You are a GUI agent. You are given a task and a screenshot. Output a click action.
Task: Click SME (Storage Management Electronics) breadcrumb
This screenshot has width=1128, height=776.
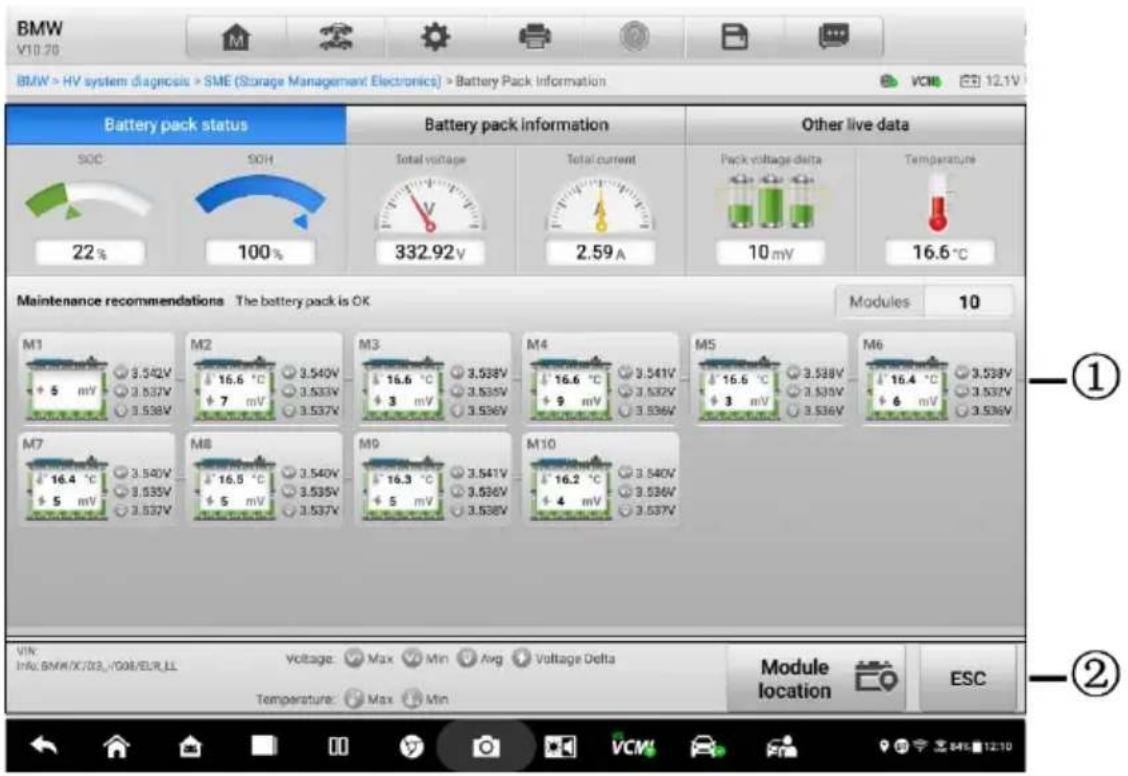pos(322,81)
